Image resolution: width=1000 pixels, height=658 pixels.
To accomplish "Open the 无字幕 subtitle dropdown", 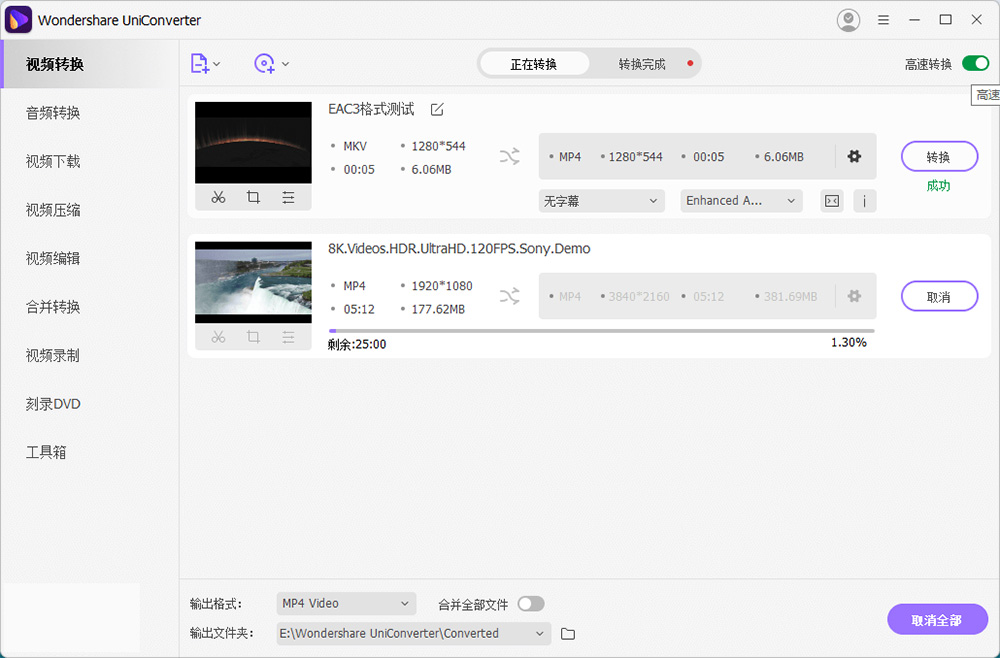I will tap(601, 201).
